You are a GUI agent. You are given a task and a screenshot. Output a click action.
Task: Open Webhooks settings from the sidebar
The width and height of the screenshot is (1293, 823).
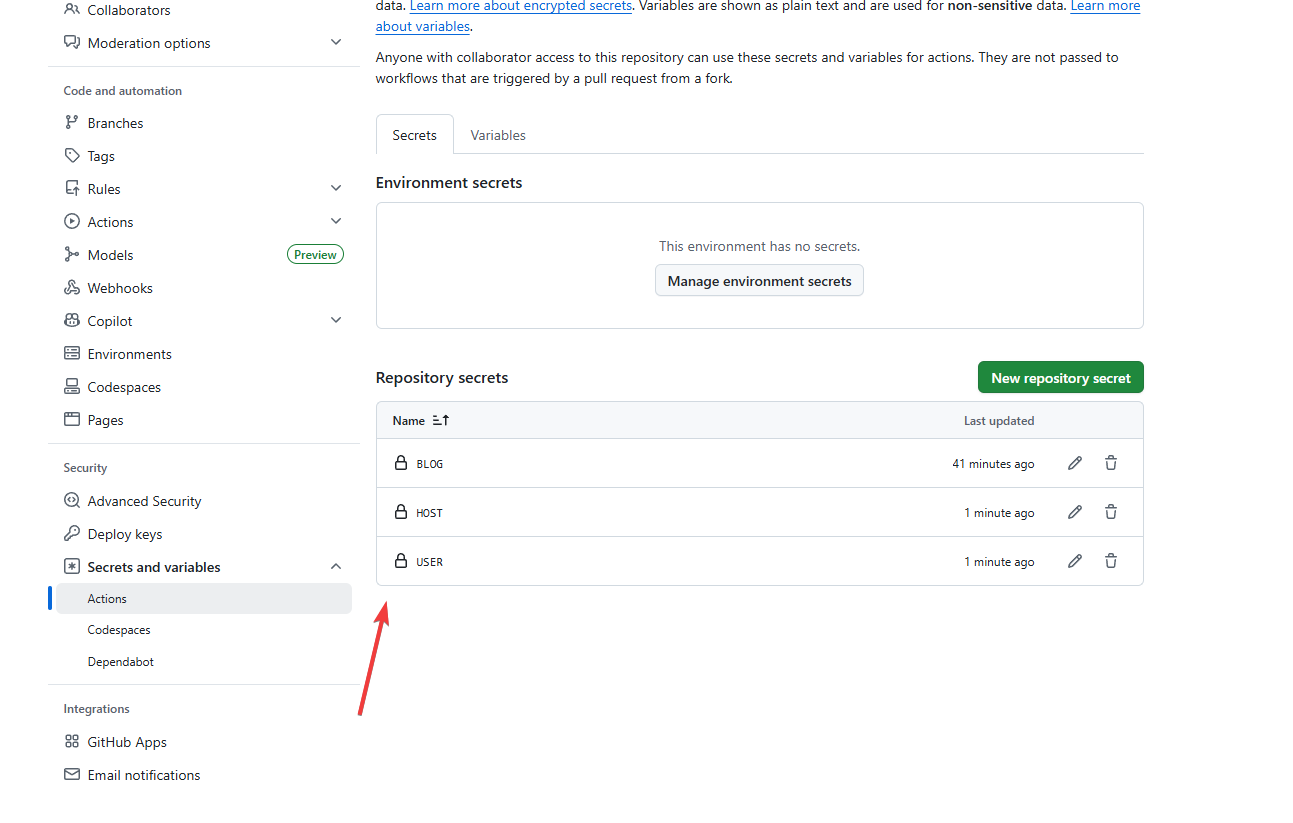(x=120, y=288)
